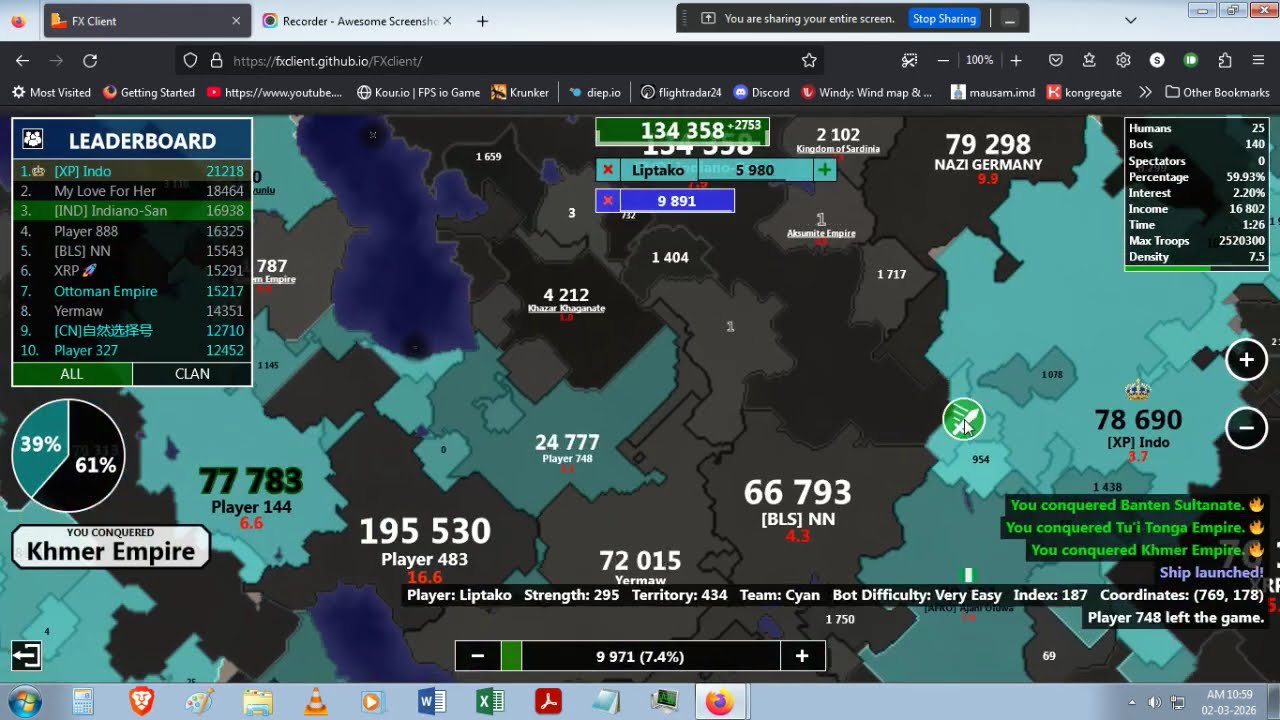Click the Firefox screenshot tool icon

click(x=909, y=61)
